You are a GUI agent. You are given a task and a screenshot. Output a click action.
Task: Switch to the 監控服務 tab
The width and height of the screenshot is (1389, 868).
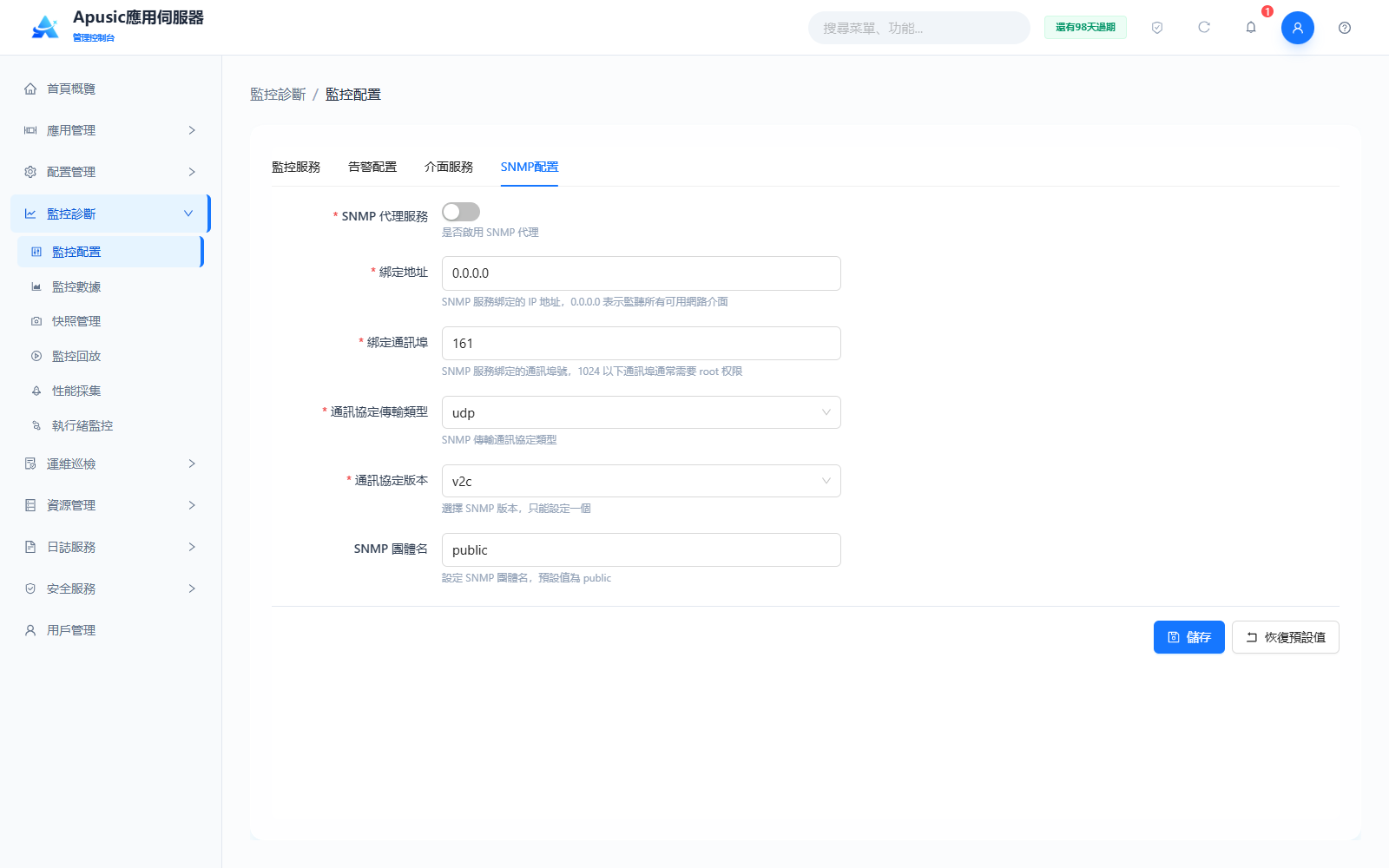pyautogui.click(x=296, y=167)
